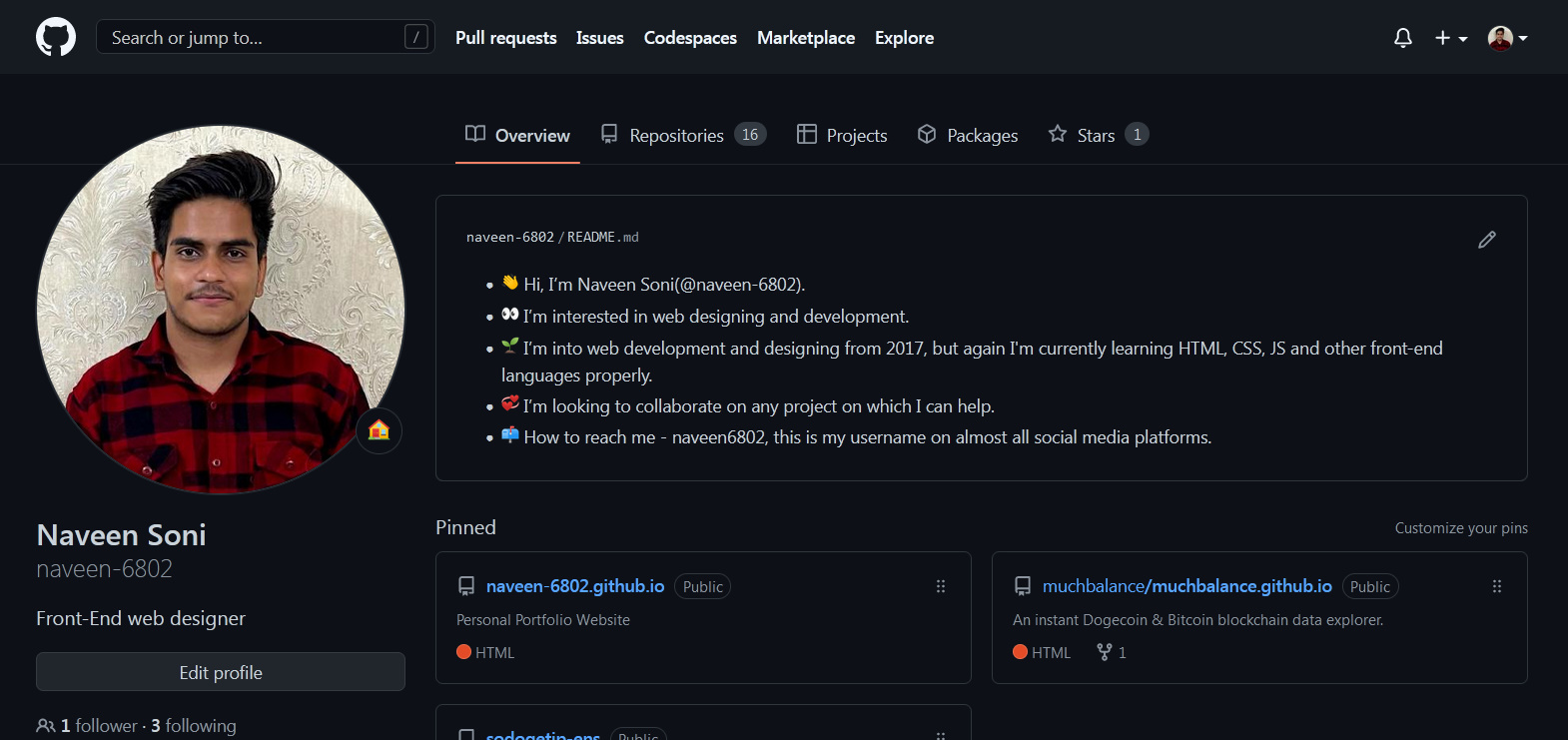The image size is (1568, 740).
Task: Click the book icon on Overview tab
Action: click(475, 134)
